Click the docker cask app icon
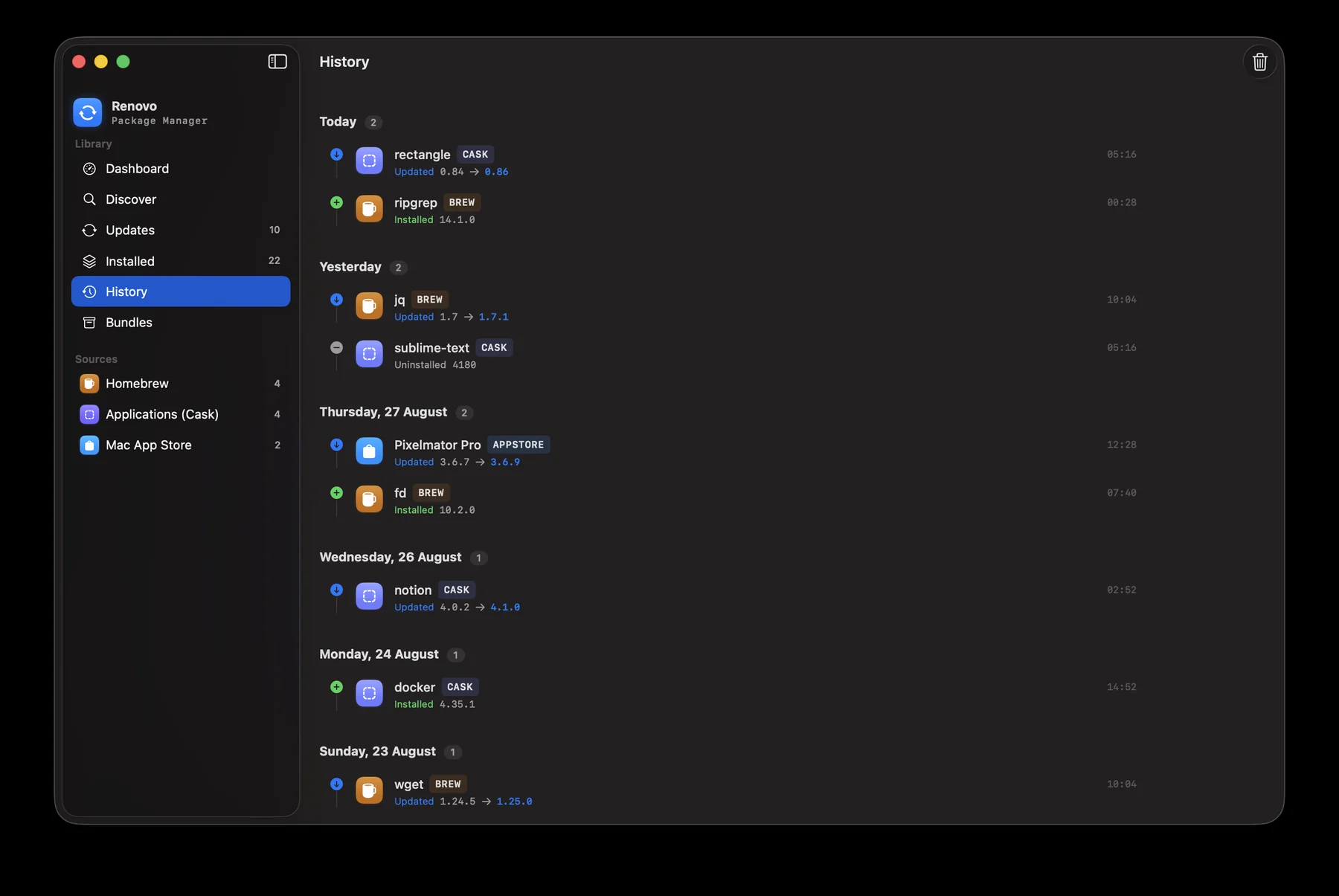 [x=369, y=693]
